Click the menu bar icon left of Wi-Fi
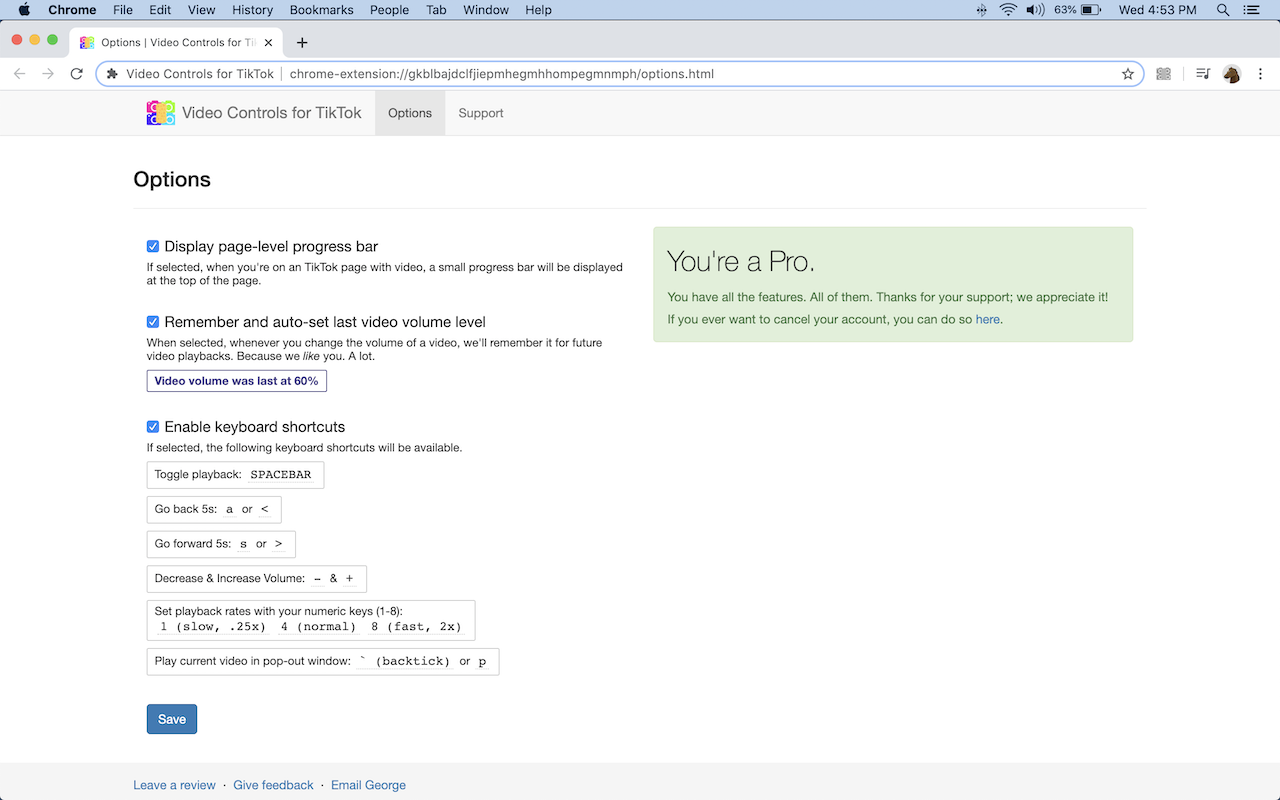Screen dimensions: 1280x800 [x=981, y=10]
